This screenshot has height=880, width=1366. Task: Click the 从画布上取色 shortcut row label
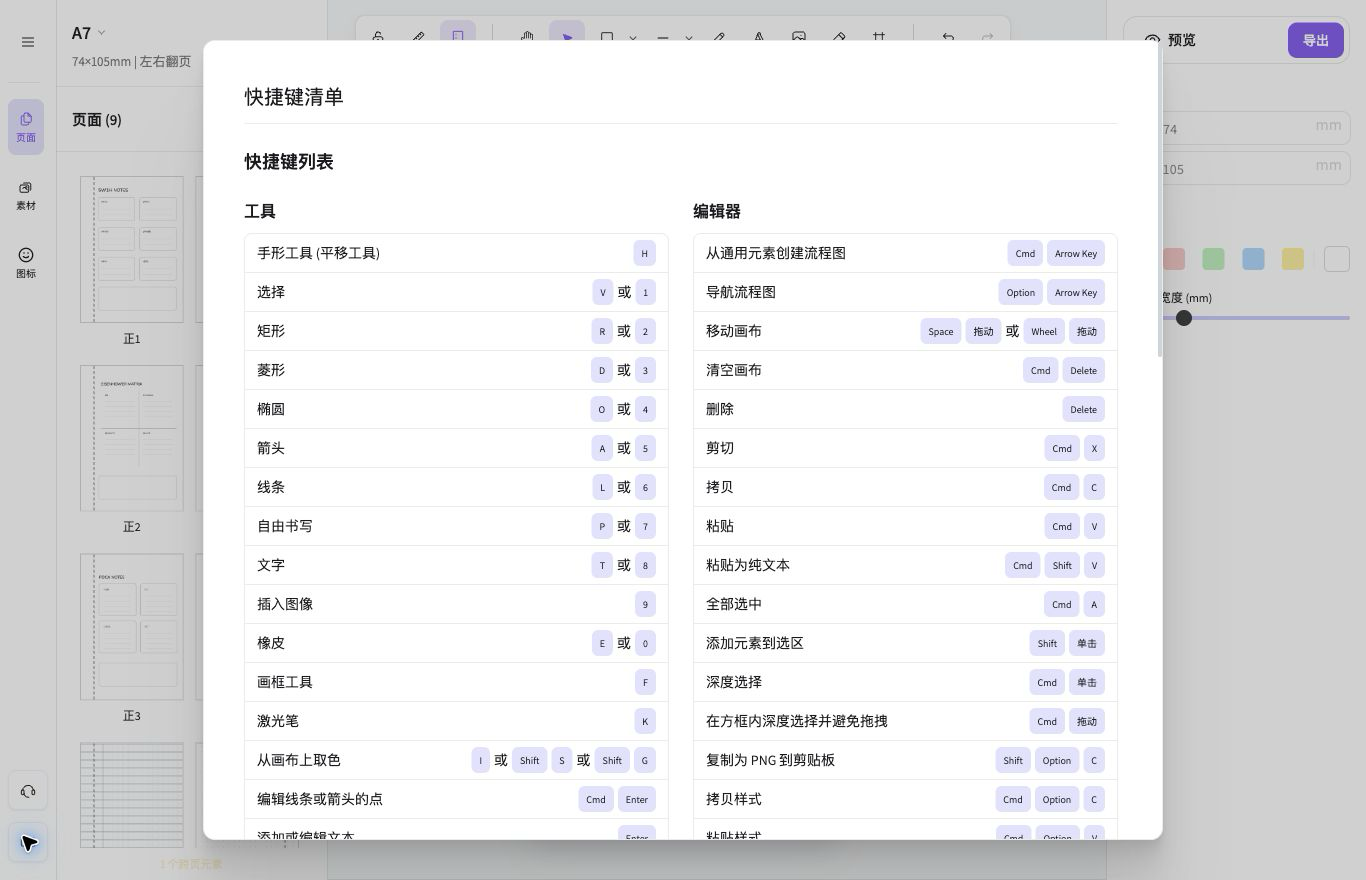click(299, 760)
